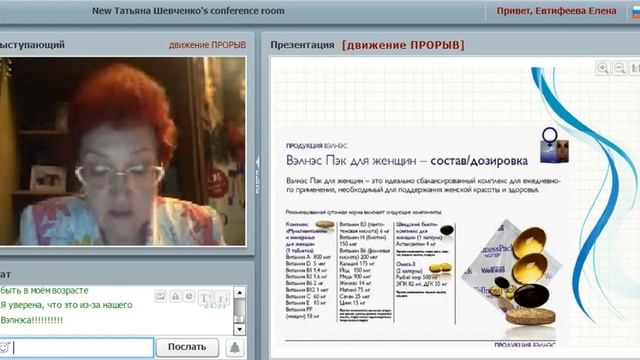The image size is (640, 360).
Task: Focus the chat message input field
Action: coord(77,348)
